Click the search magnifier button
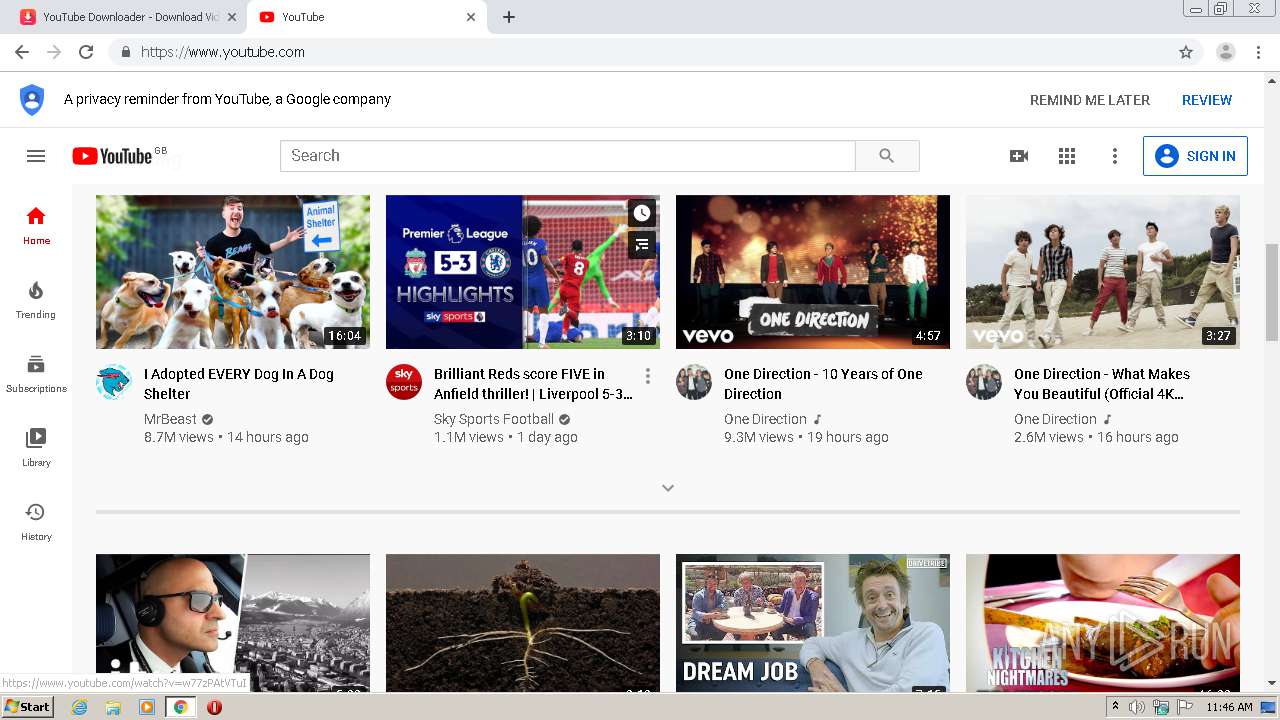1280x720 pixels. coord(887,156)
